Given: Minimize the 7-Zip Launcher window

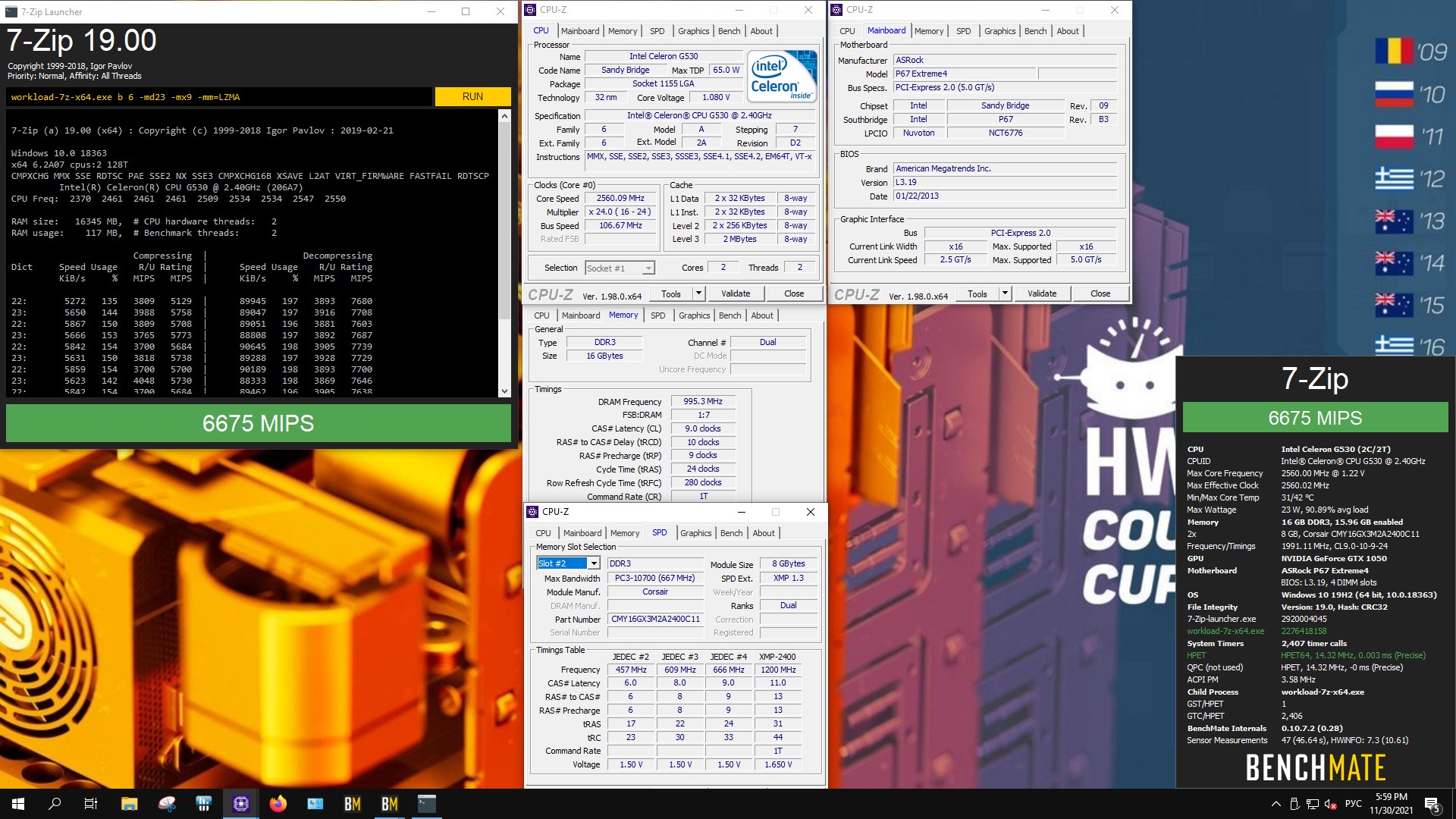Looking at the screenshot, I should coord(431,11).
